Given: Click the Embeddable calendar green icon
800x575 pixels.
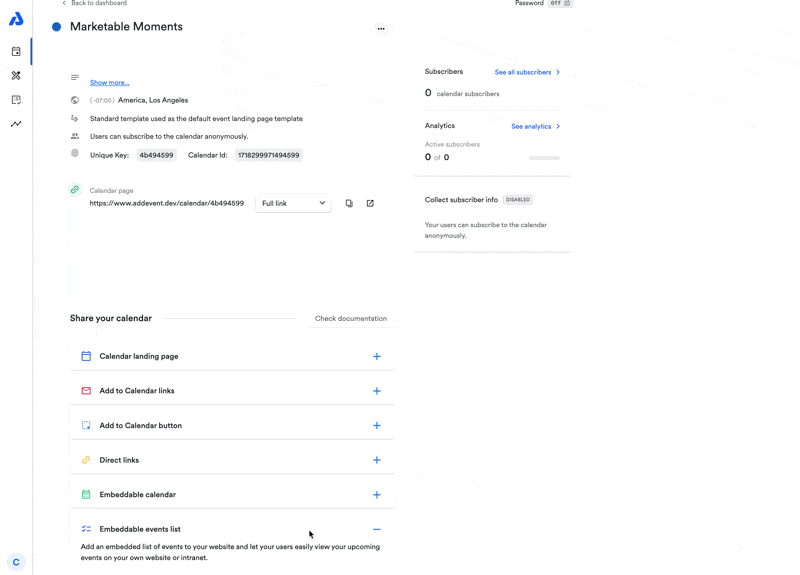Looking at the screenshot, I should tap(86, 494).
